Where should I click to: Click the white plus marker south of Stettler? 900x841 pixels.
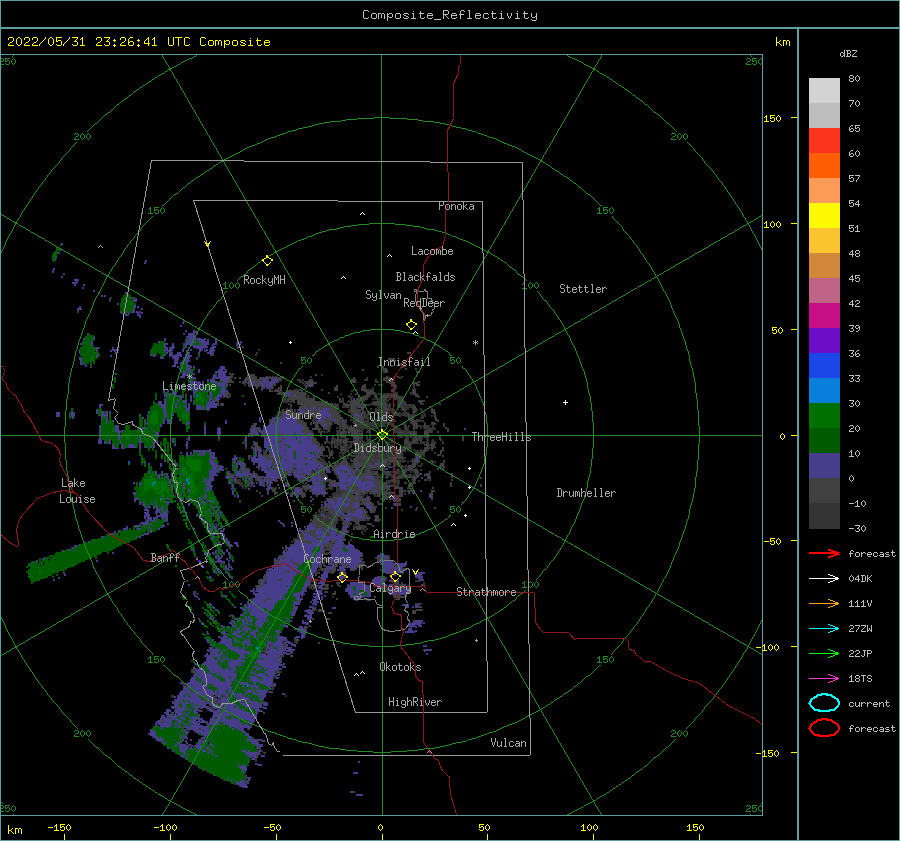565,402
